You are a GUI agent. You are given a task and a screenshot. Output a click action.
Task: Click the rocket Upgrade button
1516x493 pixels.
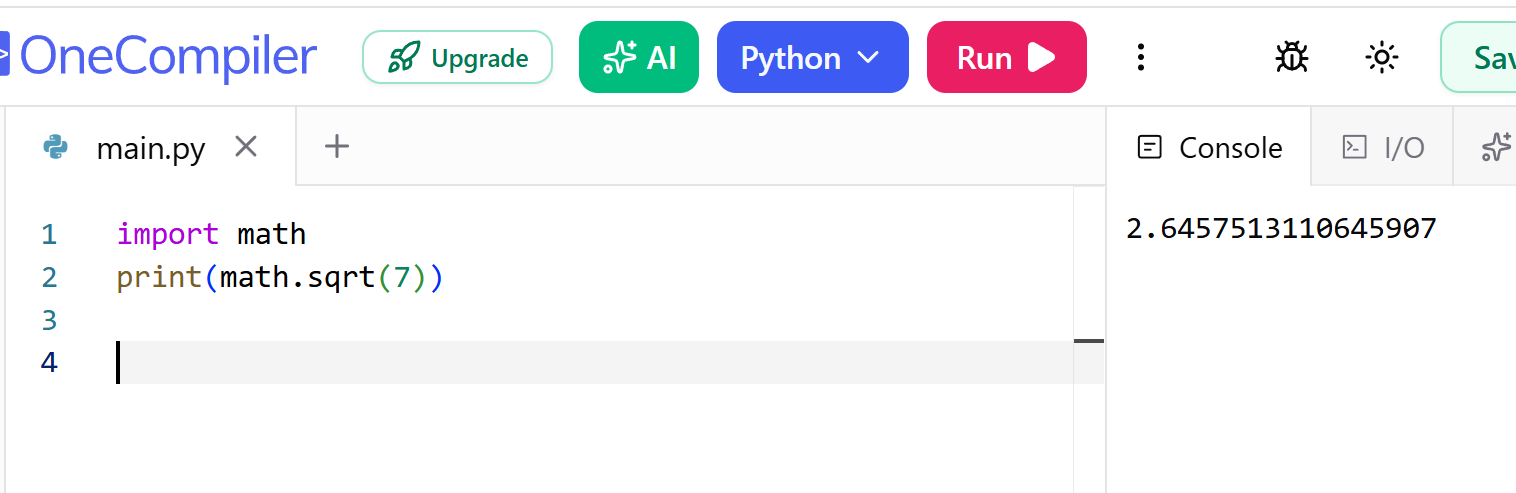tap(457, 58)
